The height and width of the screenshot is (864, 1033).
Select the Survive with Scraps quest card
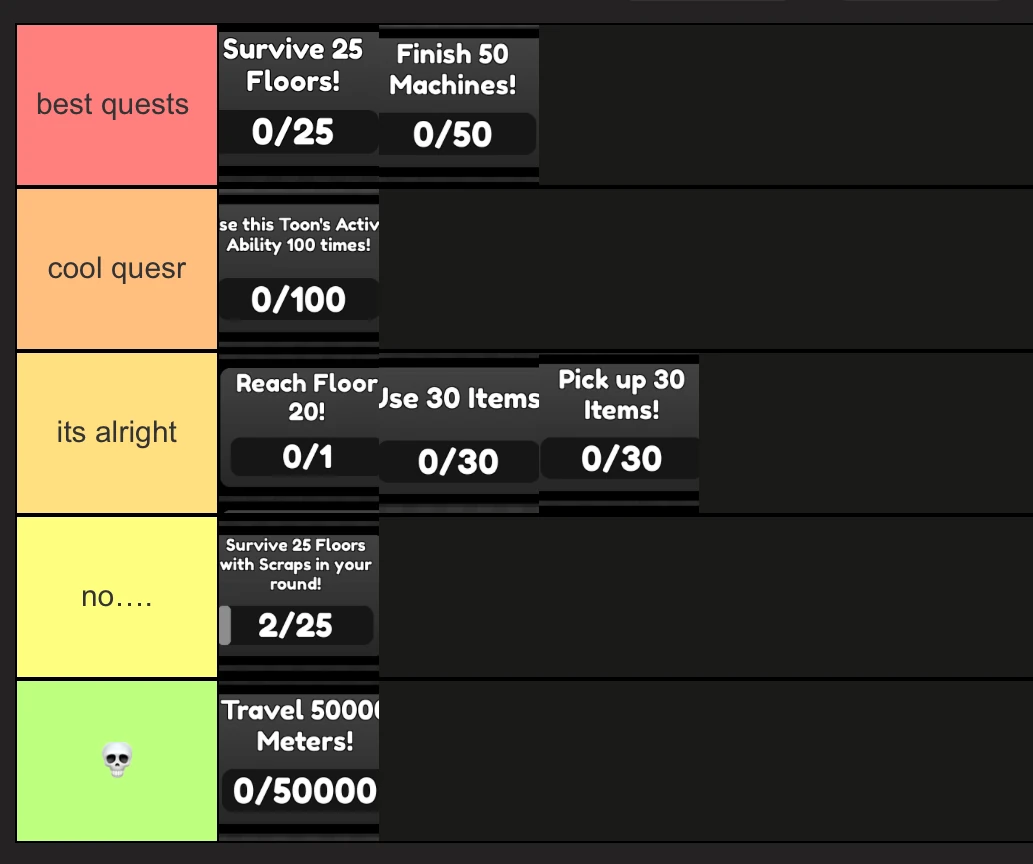tap(298, 590)
